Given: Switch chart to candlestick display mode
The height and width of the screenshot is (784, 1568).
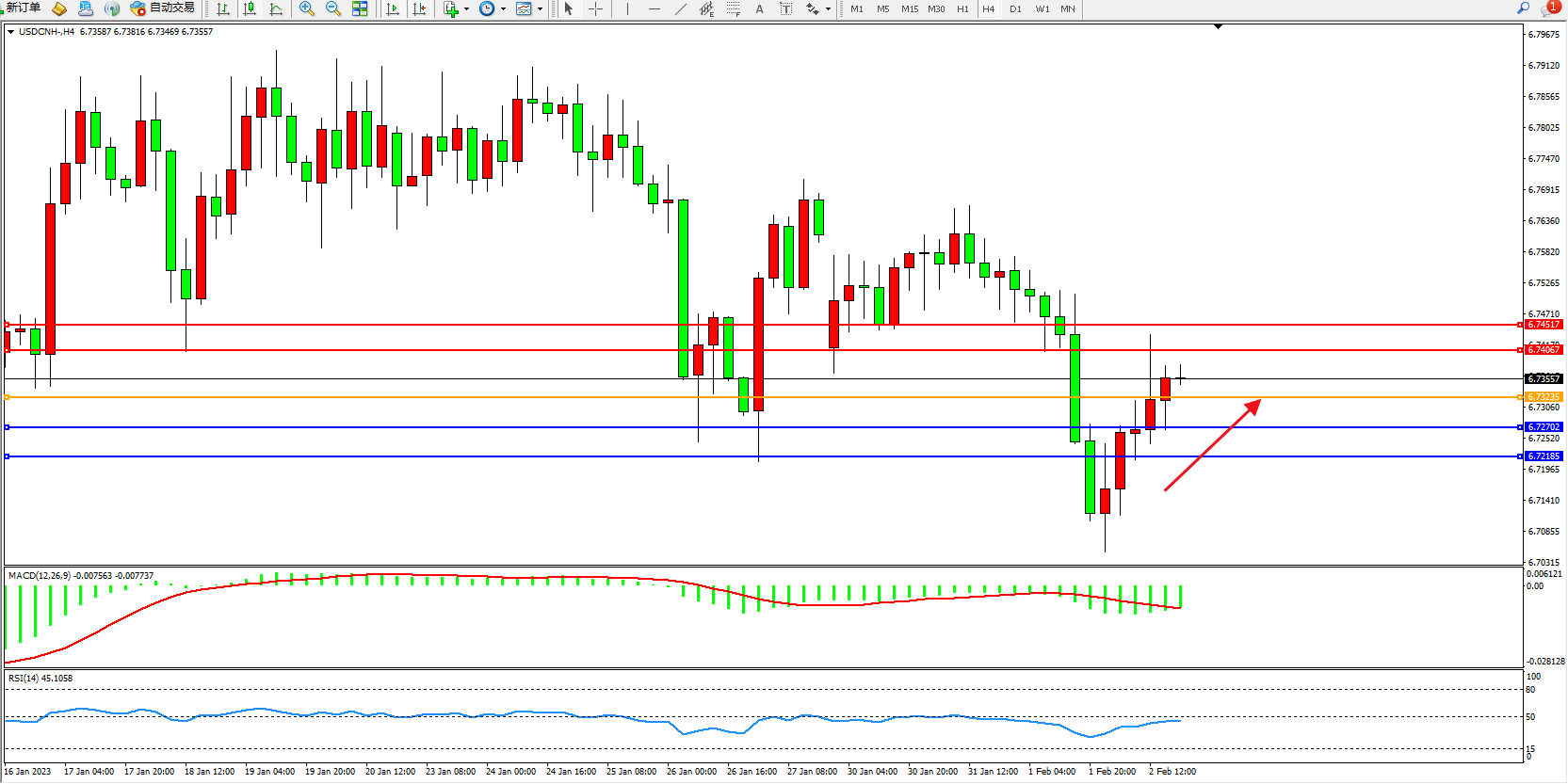Looking at the screenshot, I should (x=250, y=8).
